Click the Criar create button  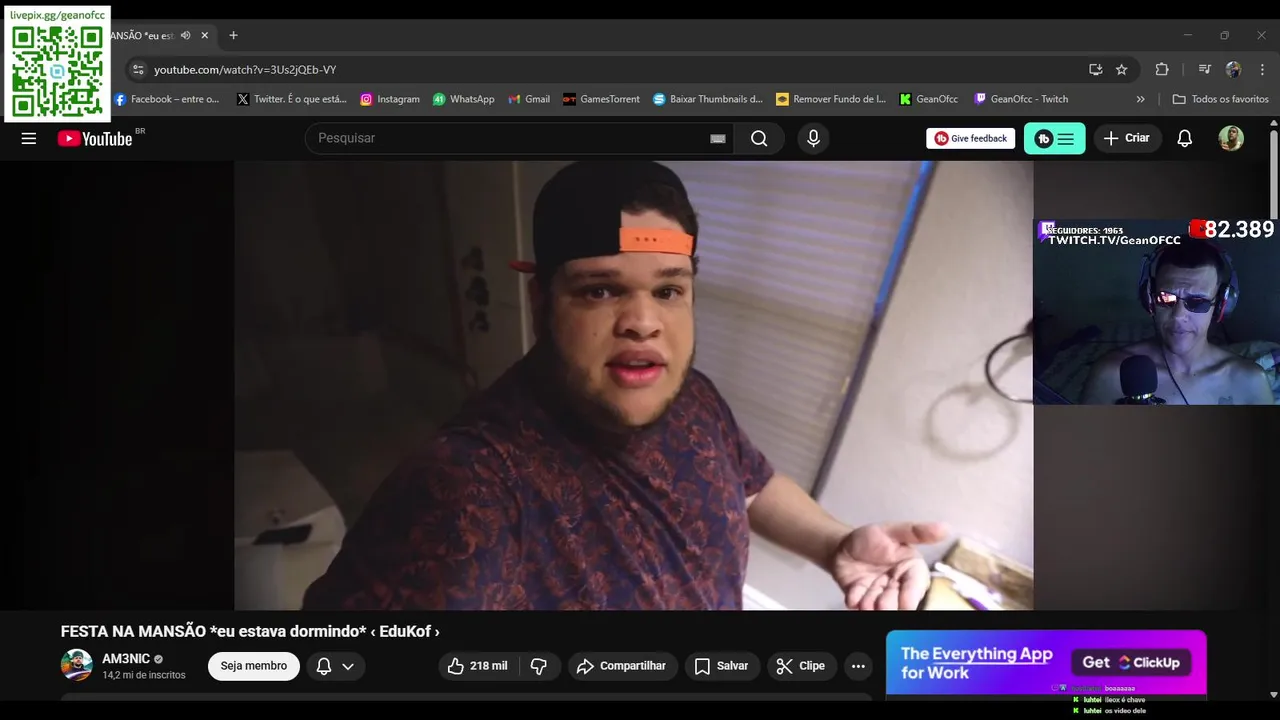[x=1127, y=138]
